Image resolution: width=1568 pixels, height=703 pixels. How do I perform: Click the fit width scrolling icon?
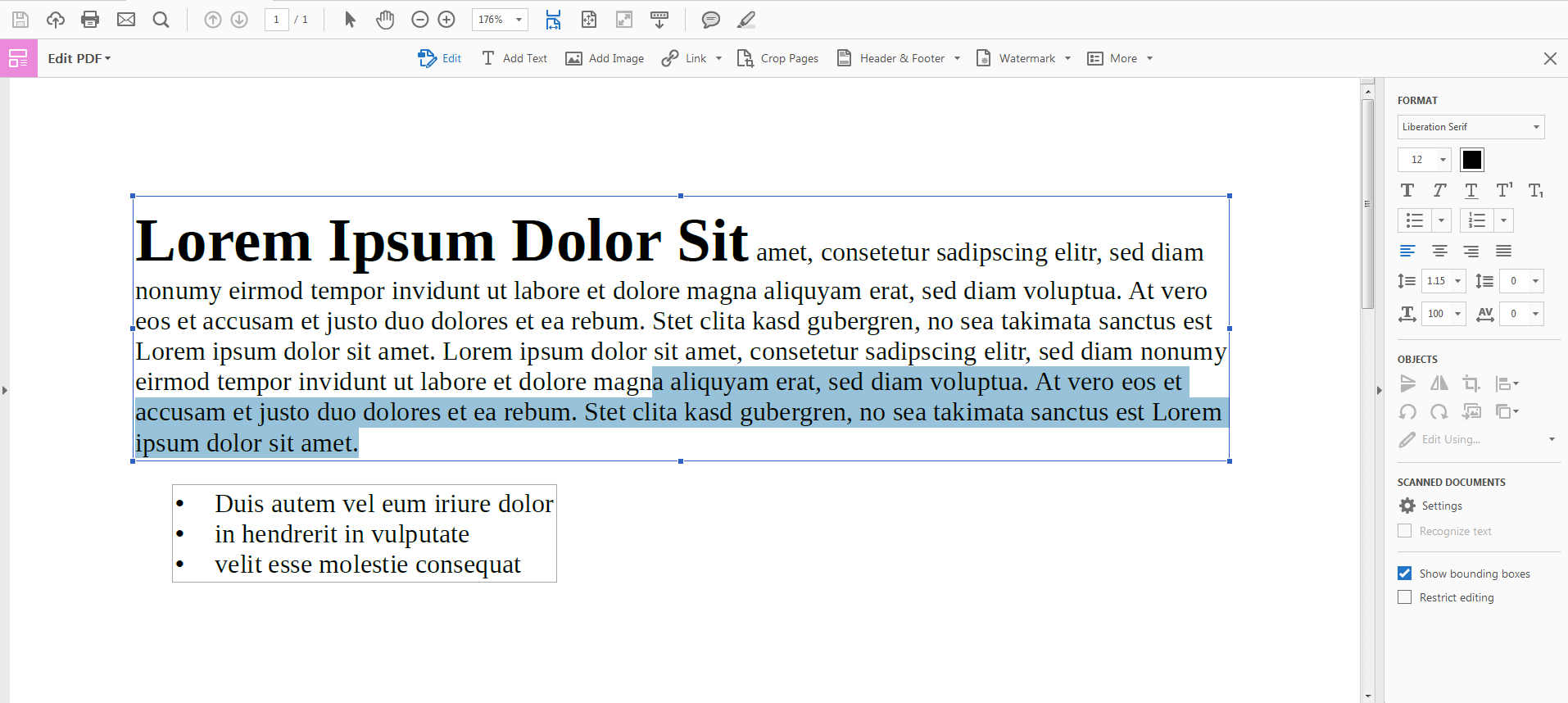(x=554, y=20)
